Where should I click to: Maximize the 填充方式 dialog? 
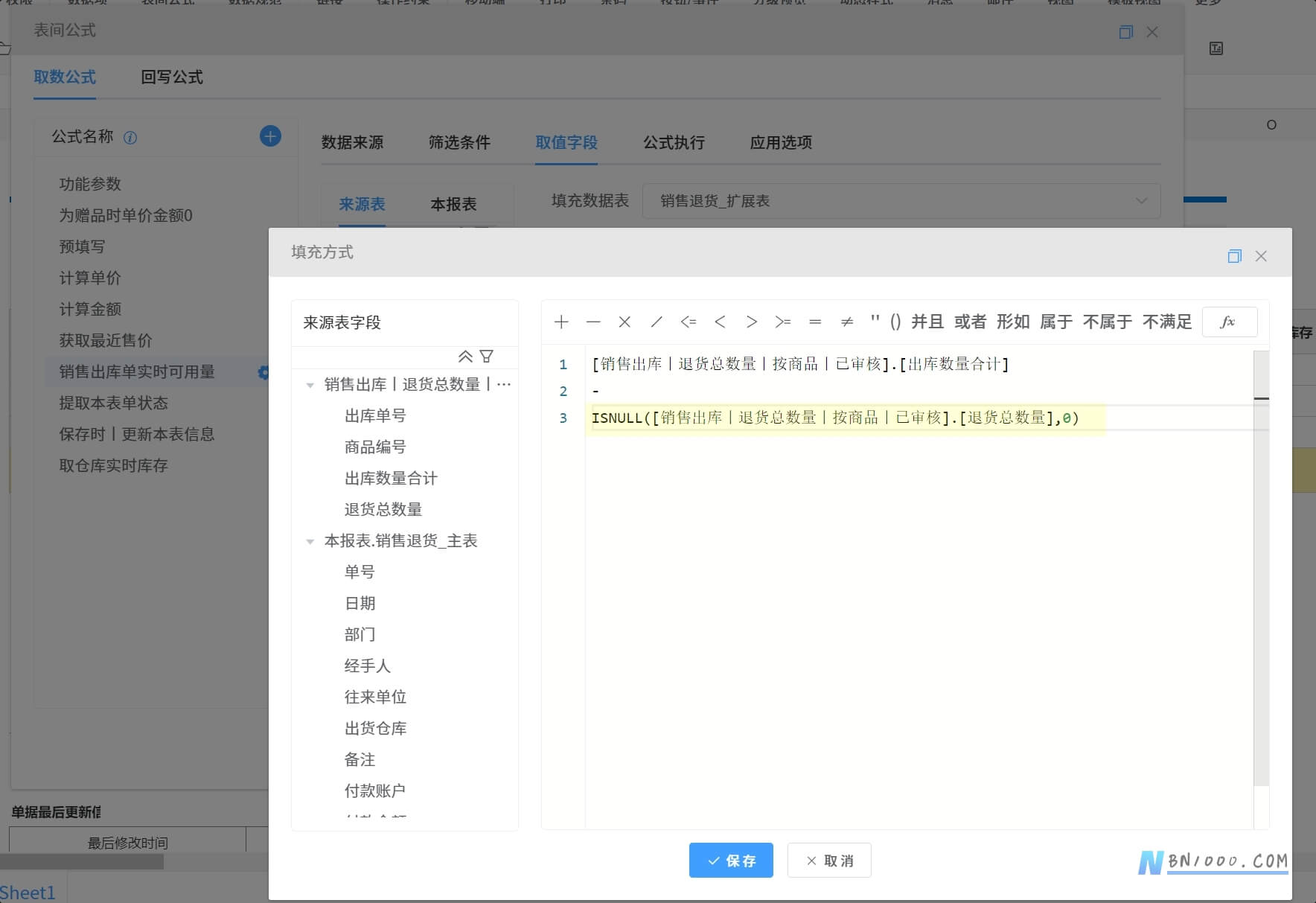point(1234,256)
